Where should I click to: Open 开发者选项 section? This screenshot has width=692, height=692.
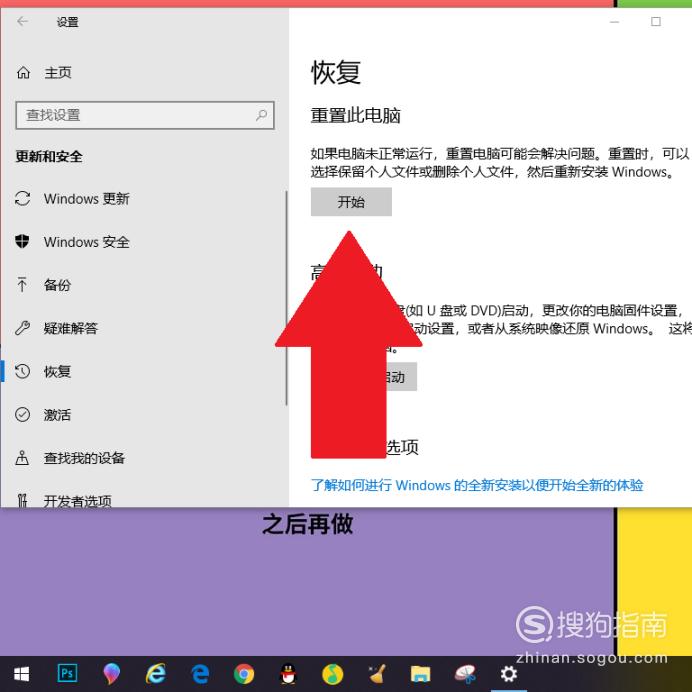tap(77, 501)
